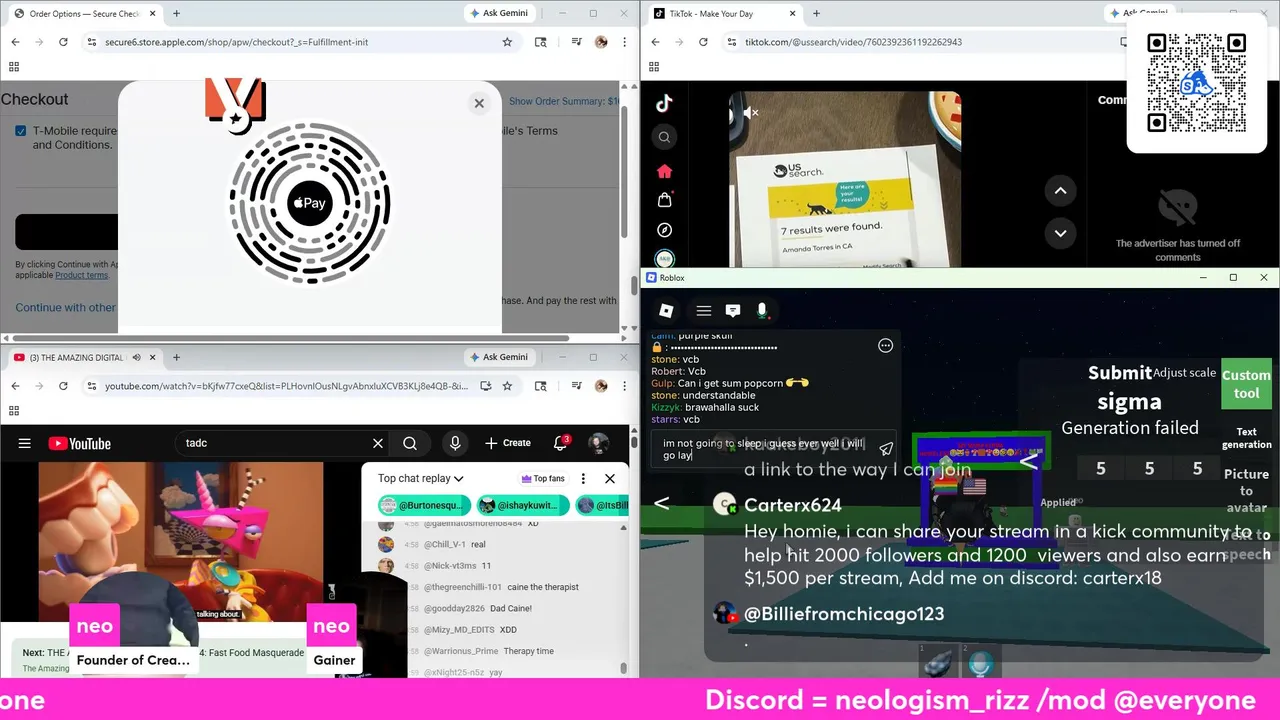Reload the Apple checkout tab
Screen dimensions: 1280x720
click(63, 42)
